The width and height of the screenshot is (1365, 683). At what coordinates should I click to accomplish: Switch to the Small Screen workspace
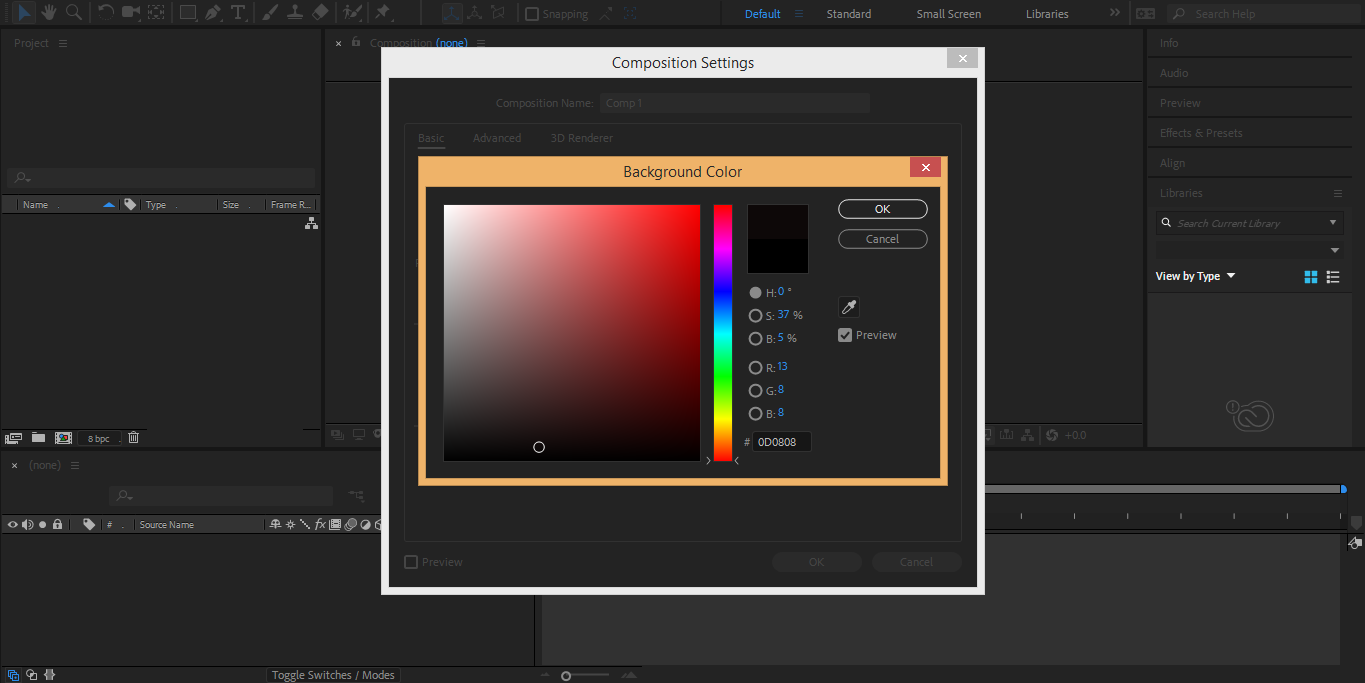point(949,14)
